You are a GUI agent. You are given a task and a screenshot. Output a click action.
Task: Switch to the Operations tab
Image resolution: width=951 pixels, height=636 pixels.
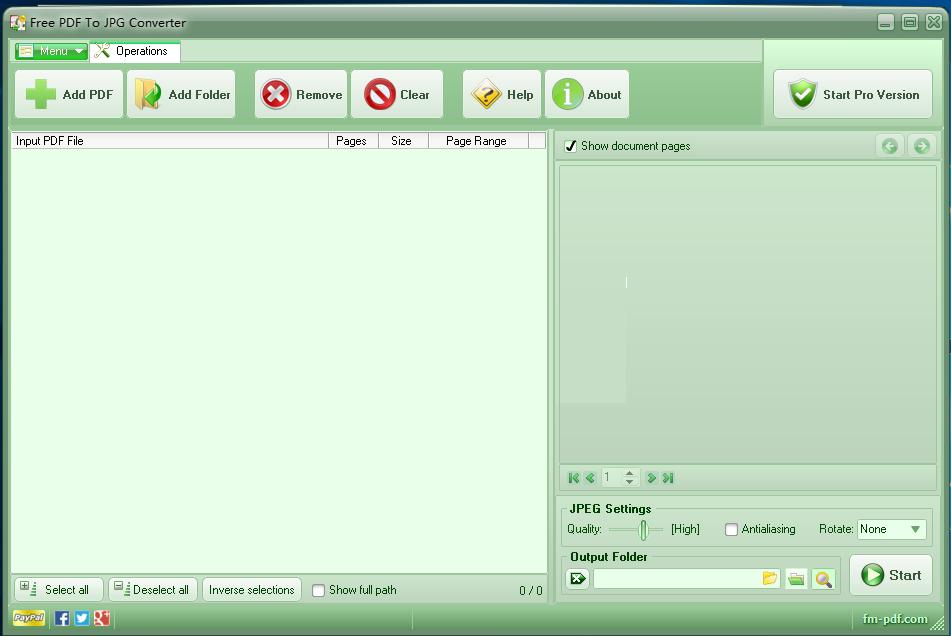click(135, 51)
